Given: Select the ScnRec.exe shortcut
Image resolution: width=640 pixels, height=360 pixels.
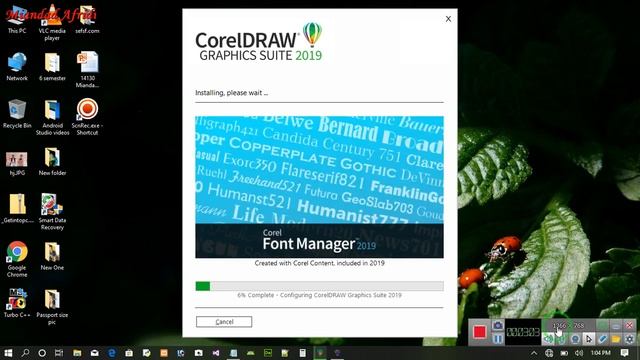Looking at the screenshot, I should coord(87,117).
